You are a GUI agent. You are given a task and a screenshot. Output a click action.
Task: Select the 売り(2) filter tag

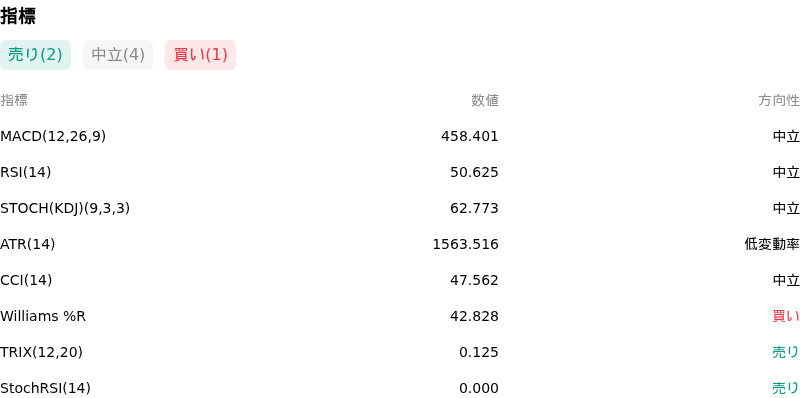click(35, 55)
